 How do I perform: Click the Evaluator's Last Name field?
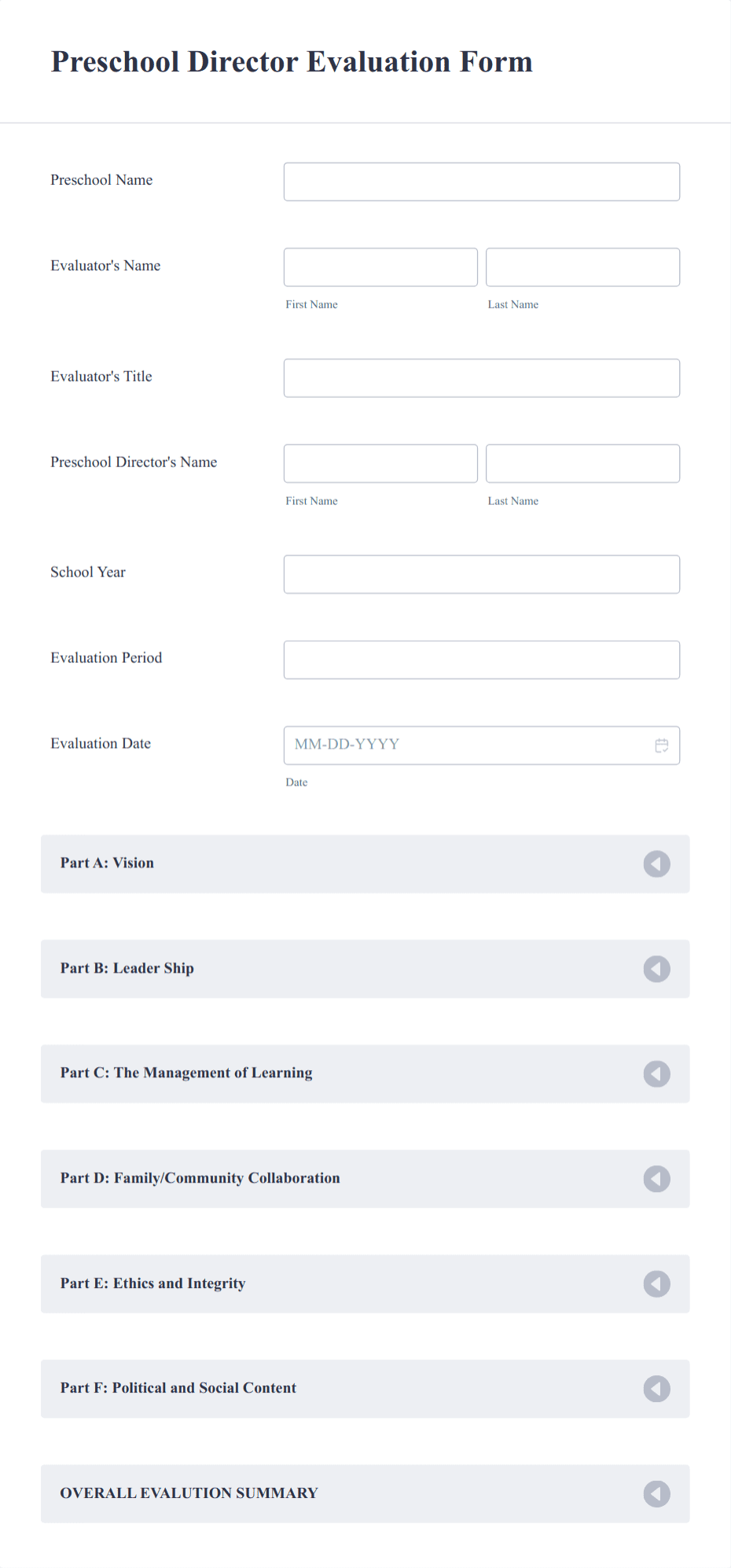(582, 267)
